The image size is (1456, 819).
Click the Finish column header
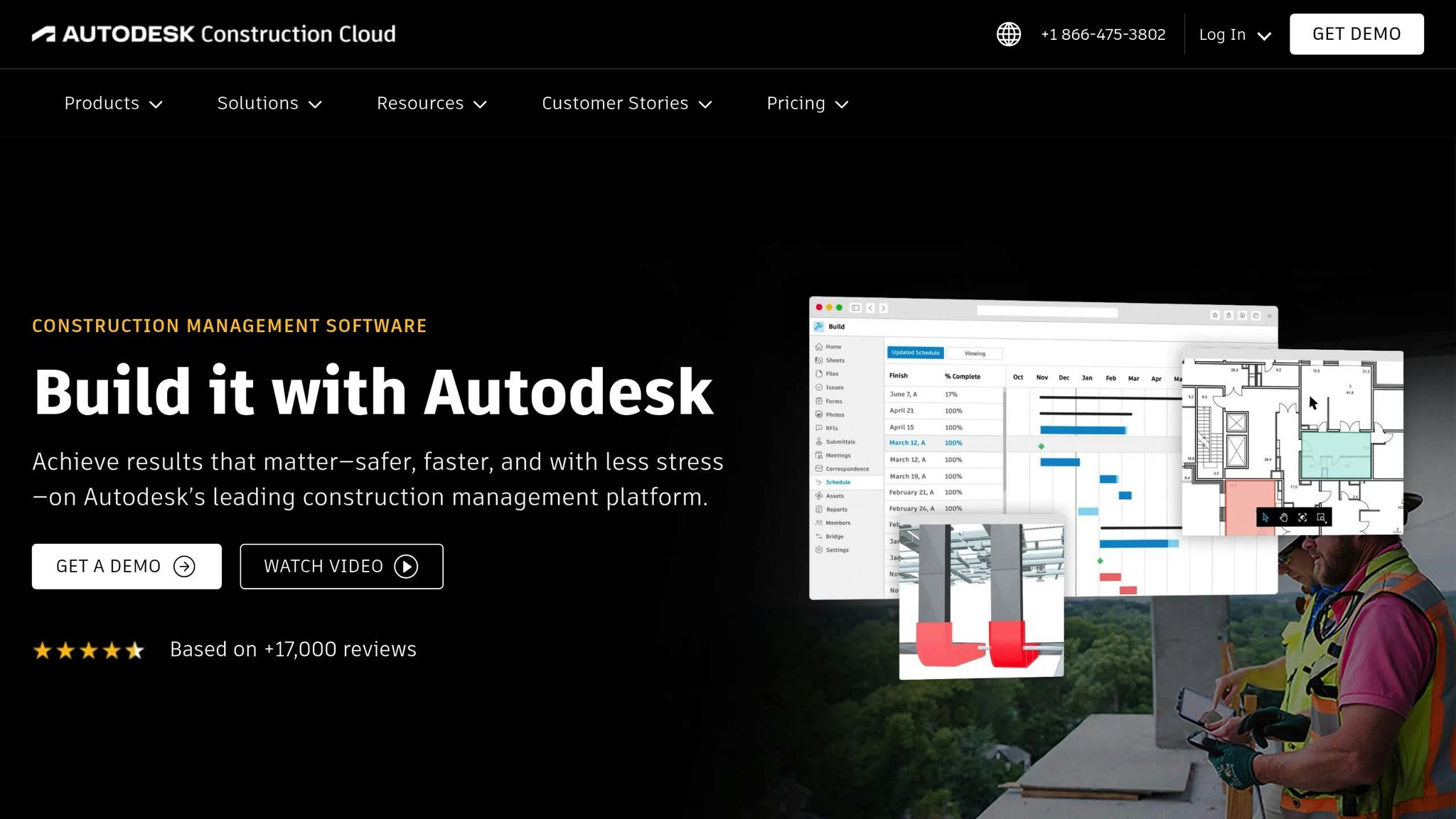tap(898, 375)
